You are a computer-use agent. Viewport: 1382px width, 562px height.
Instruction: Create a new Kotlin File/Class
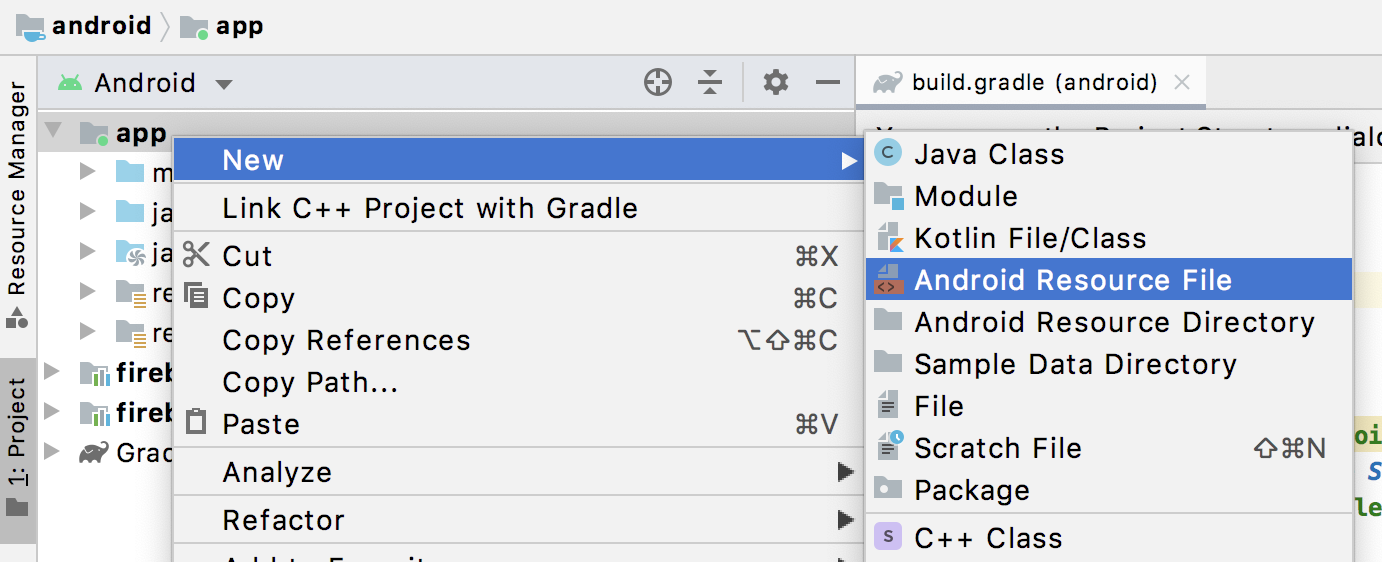tap(1030, 238)
